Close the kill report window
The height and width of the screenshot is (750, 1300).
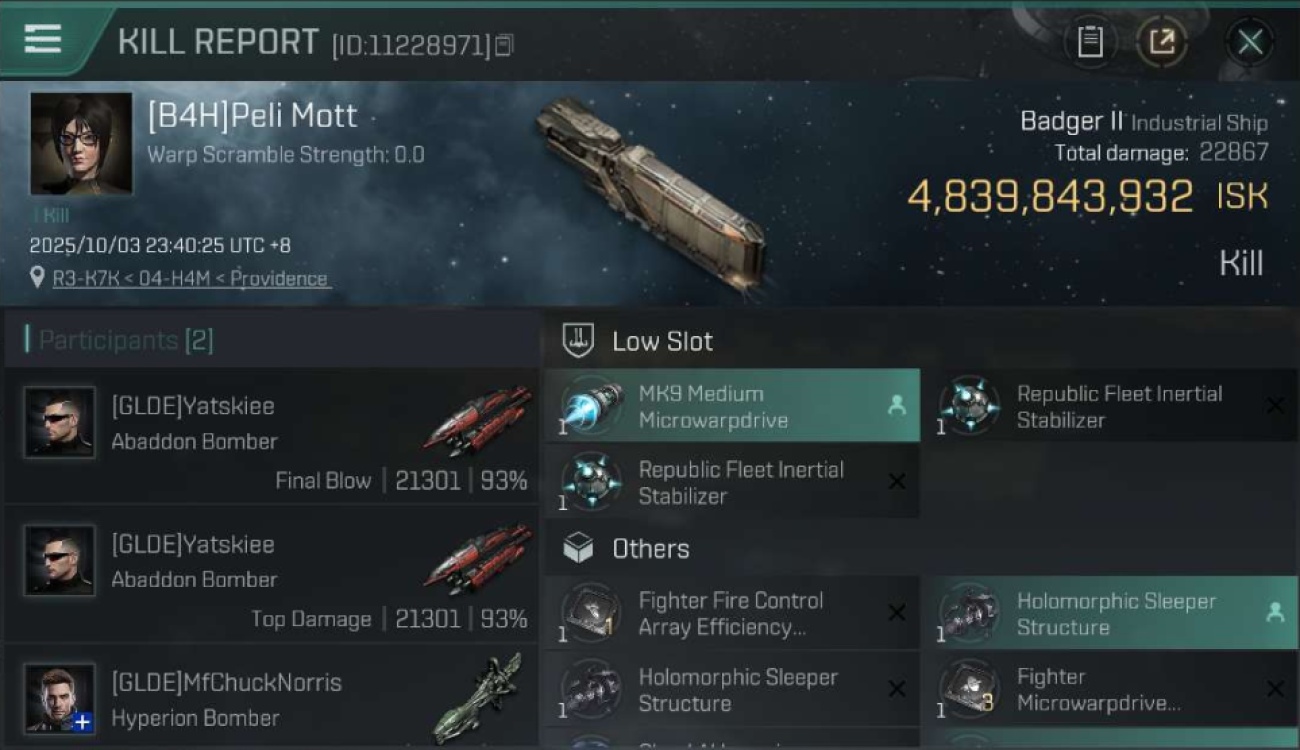pos(1249,42)
